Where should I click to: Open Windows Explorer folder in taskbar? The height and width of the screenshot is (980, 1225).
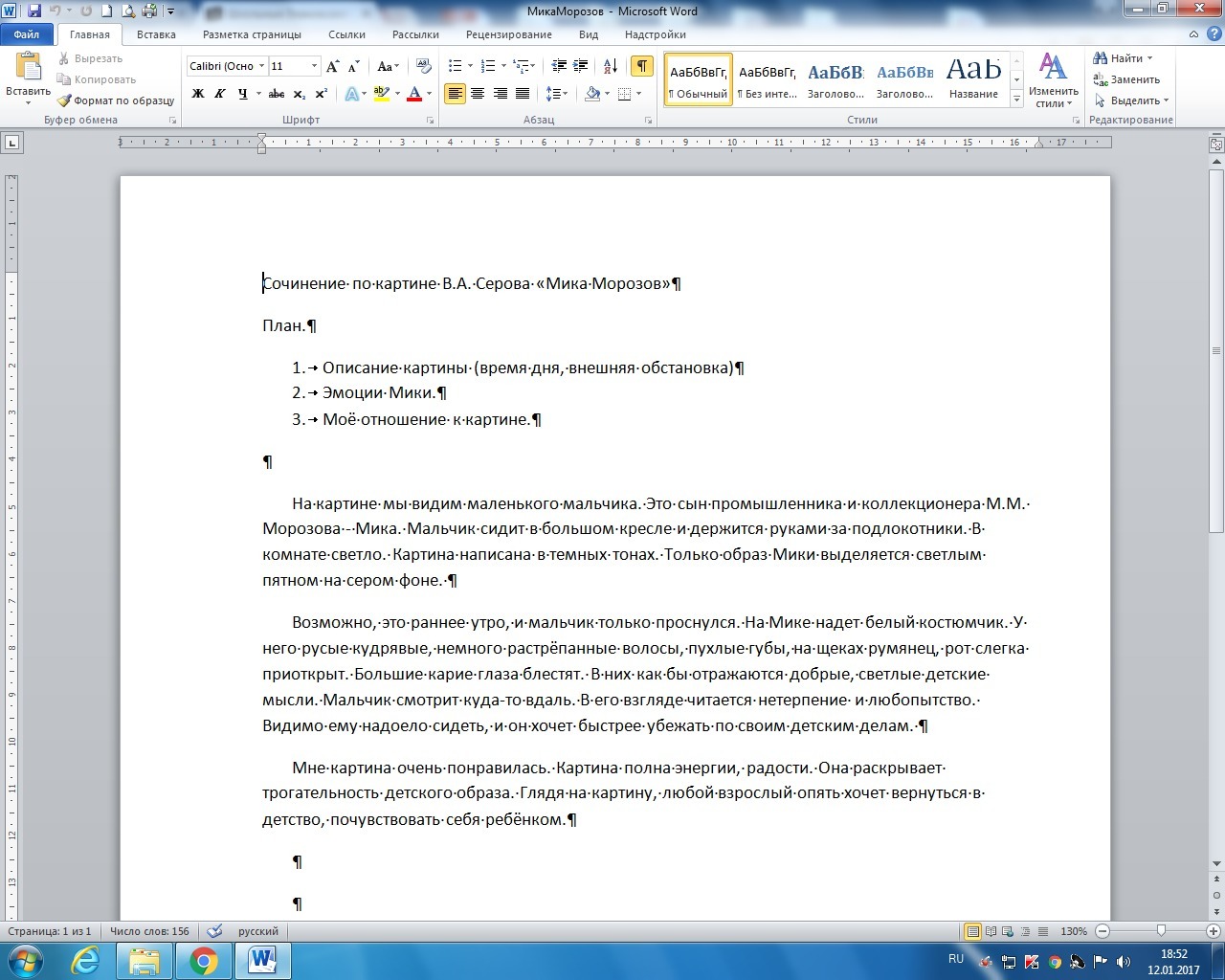145,961
